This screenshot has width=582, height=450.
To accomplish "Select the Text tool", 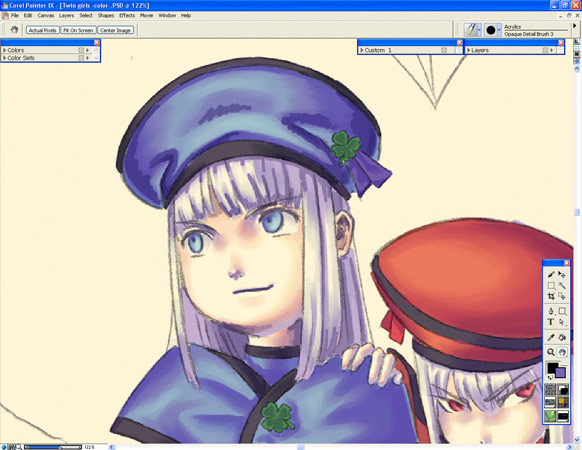I will point(551,322).
